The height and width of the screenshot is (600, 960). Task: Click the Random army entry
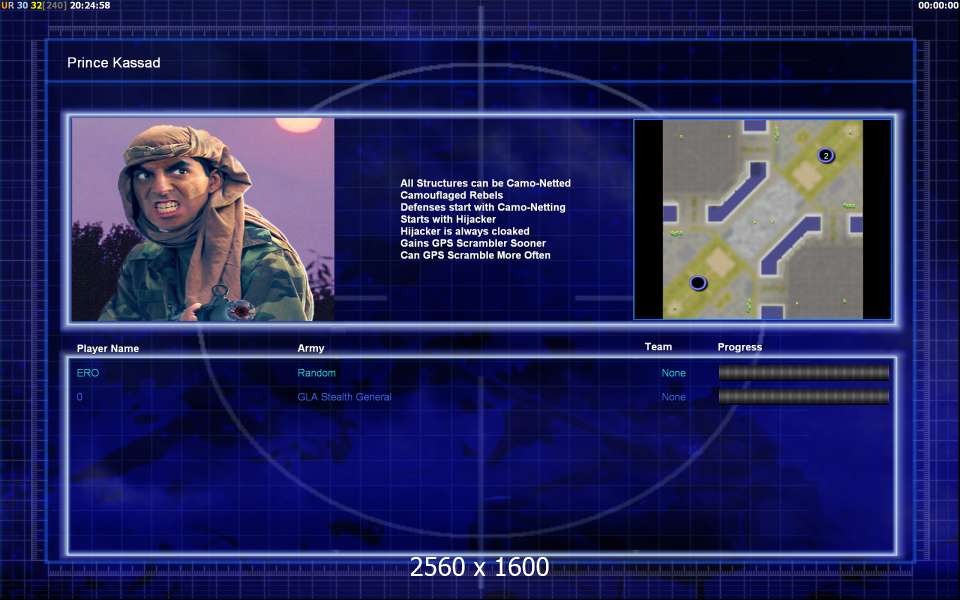point(317,373)
